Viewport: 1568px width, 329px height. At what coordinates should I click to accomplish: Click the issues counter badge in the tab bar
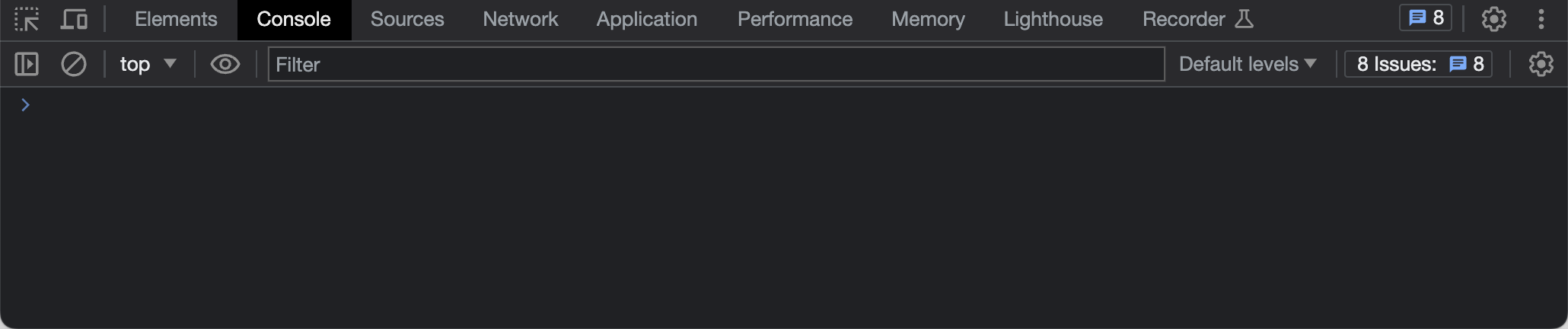pos(1426,18)
